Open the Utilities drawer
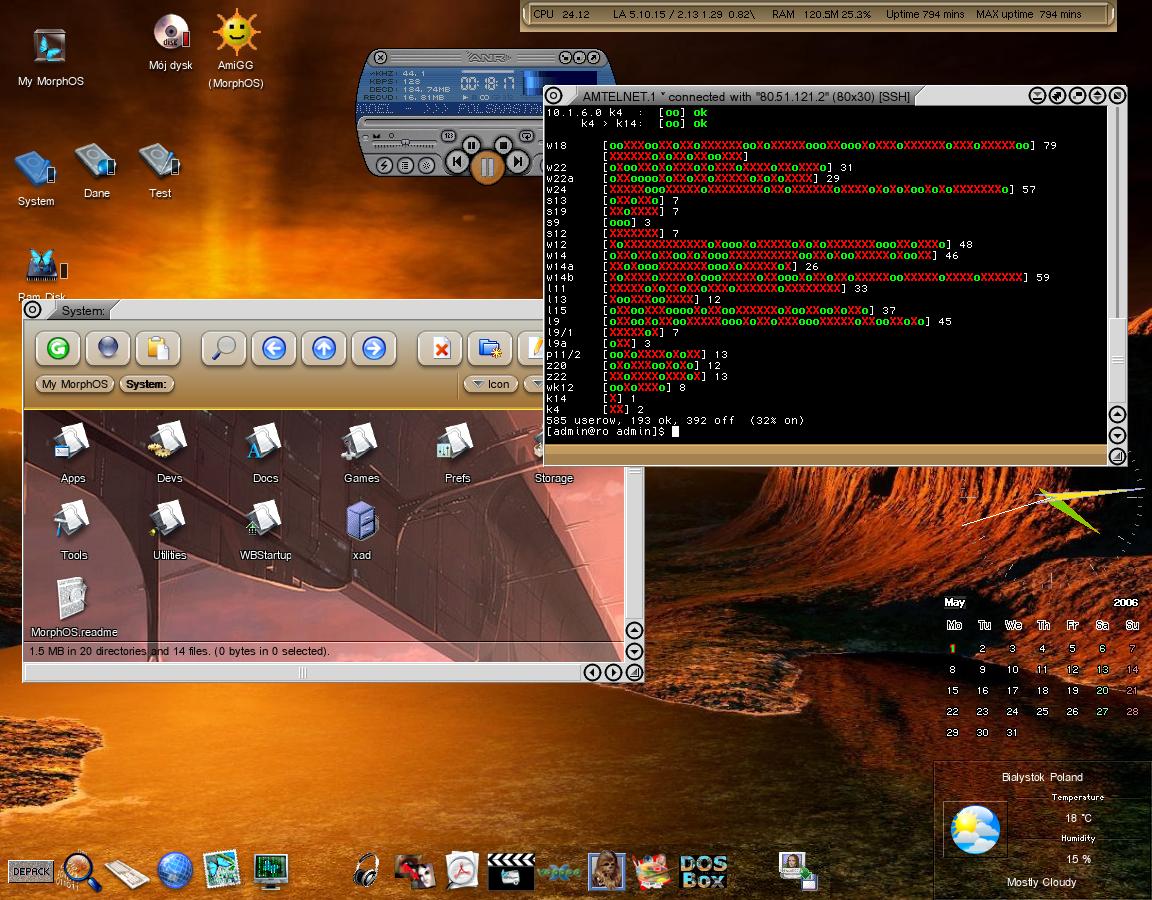 click(x=169, y=519)
